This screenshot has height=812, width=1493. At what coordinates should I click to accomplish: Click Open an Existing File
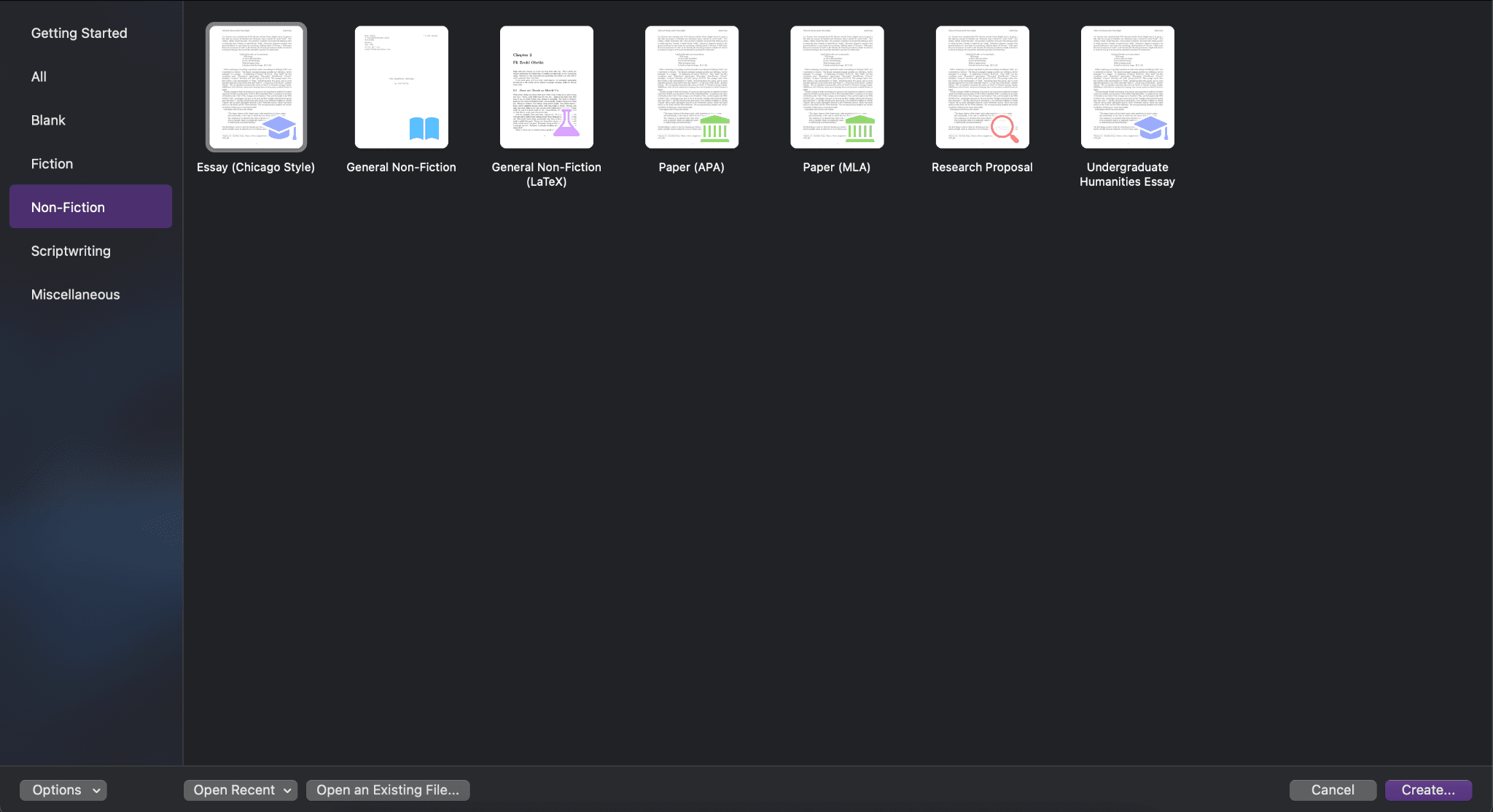(387, 789)
